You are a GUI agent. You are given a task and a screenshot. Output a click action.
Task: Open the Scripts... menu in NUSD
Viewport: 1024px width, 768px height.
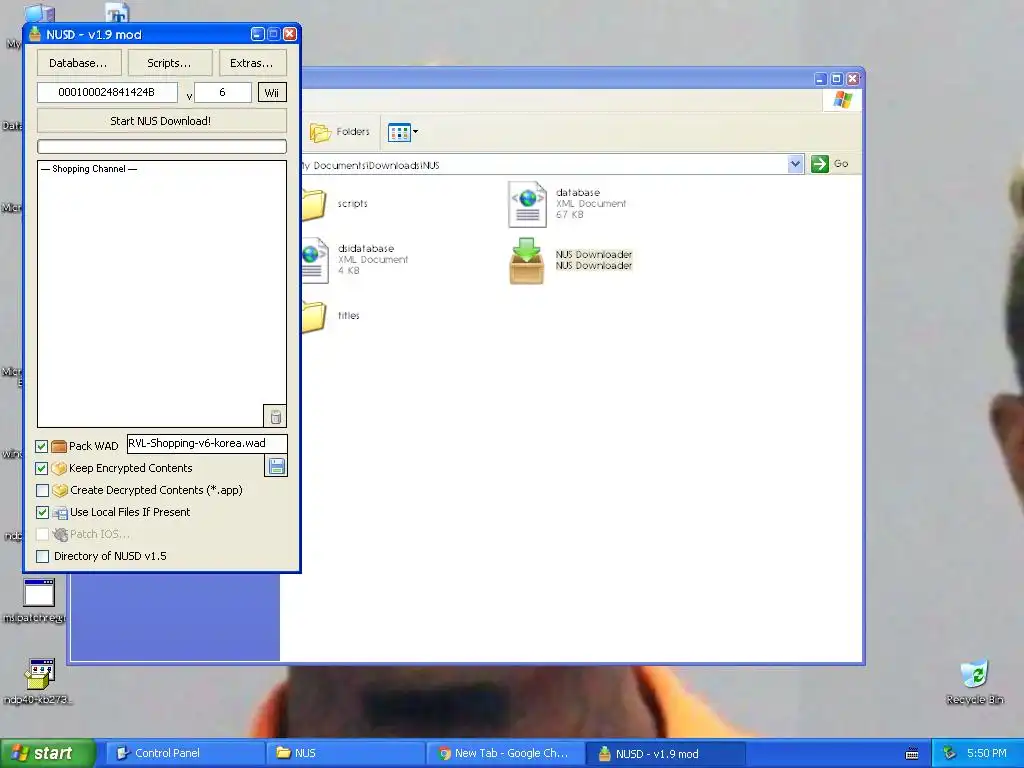[169, 63]
